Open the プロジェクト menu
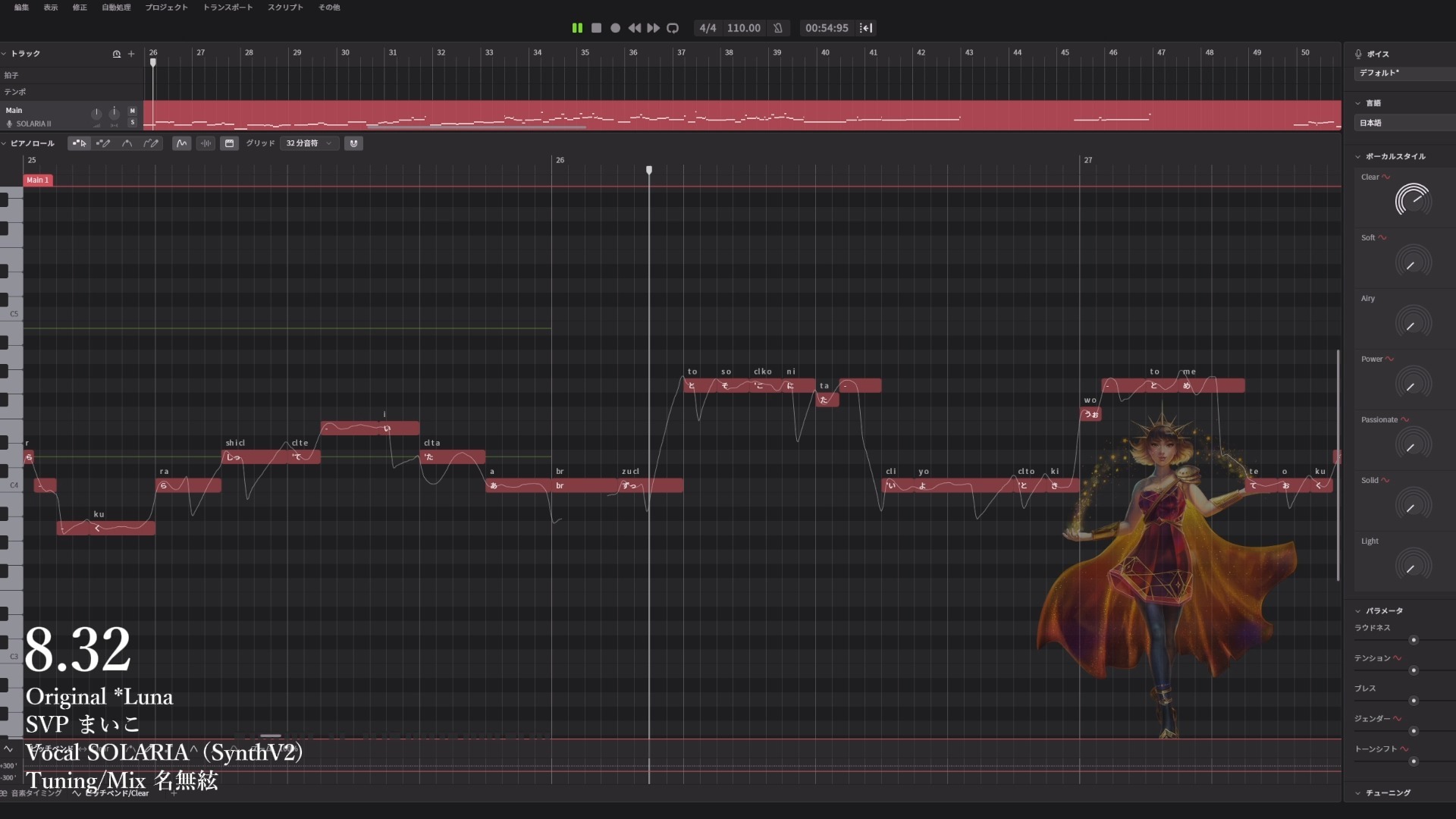Viewport: 1456px width, 819px height. pos(166,8)
